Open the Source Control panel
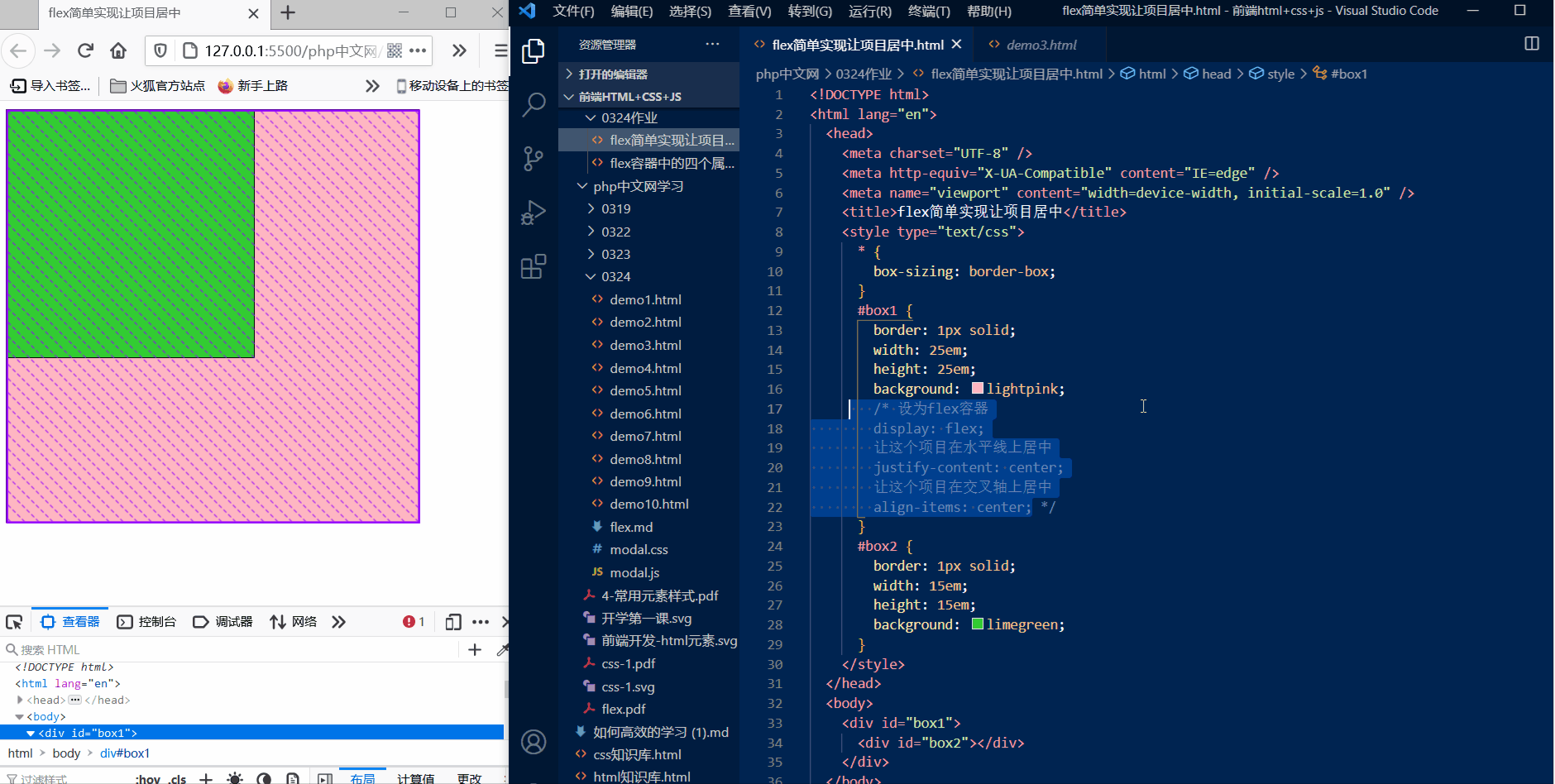This screenshot has width=1555, height=784. (533, 159)
